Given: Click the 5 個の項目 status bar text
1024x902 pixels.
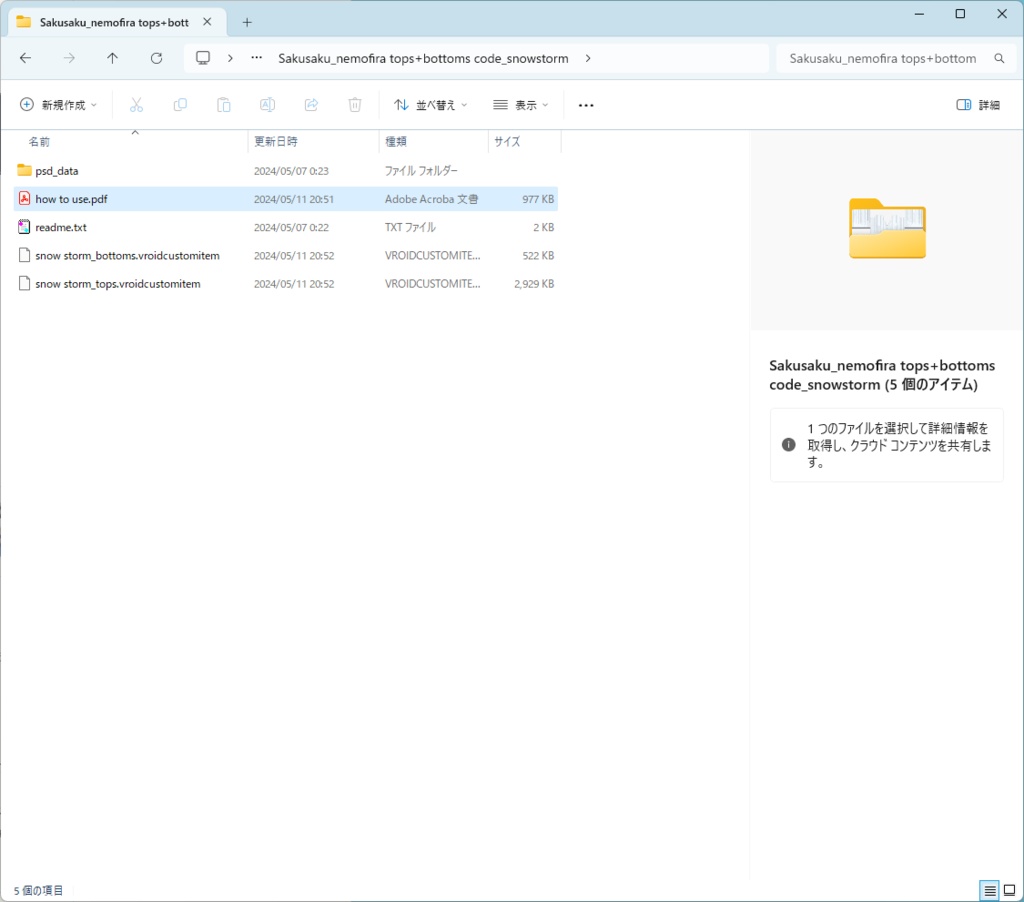Looking at the screenshot, I should pos(39,890).
